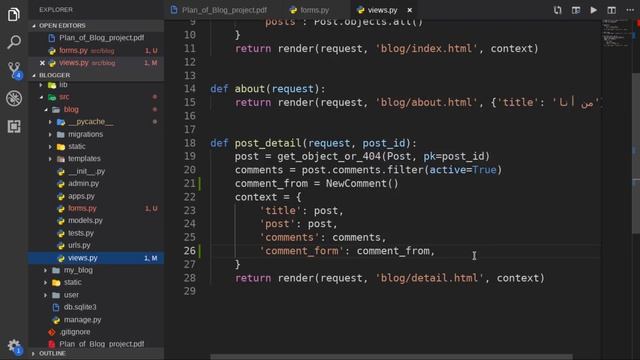Open the Explorer view in activity bar

[13, 15]
